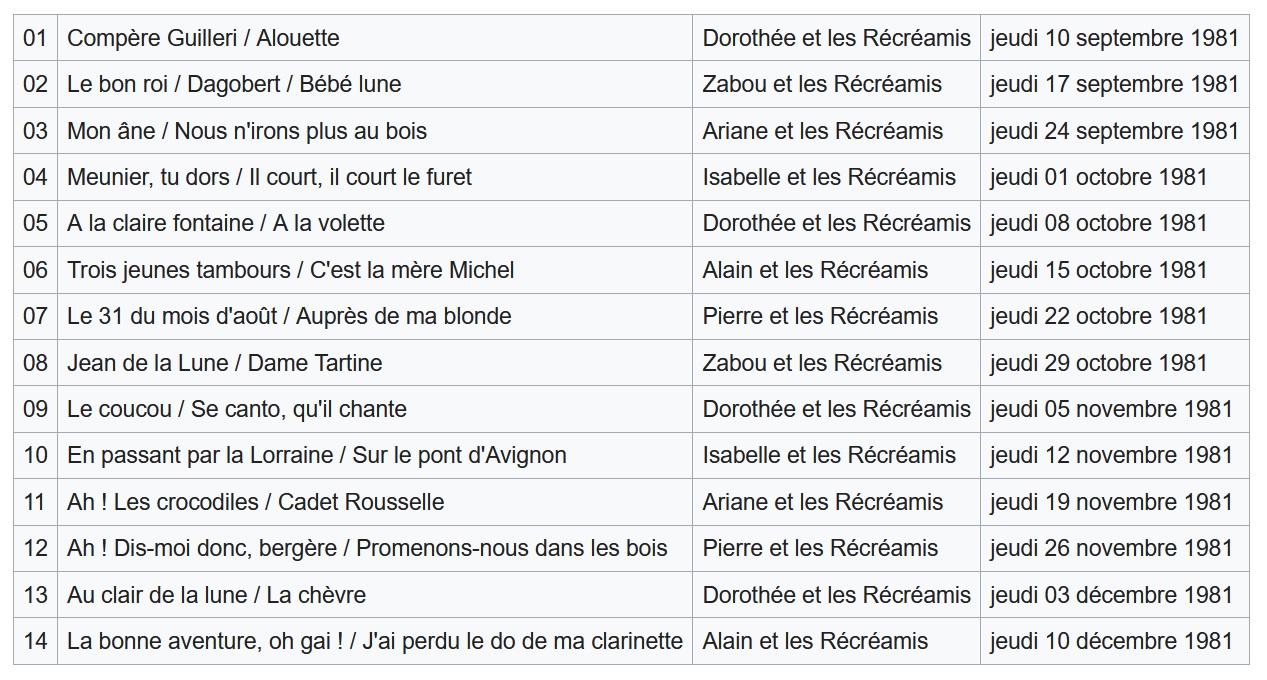Image resolution: width=1267 pixels, height=680 pixels.
Task: Select the date 'jeudi 10 décembre 1981'
Action: [x=1111, y=641]
